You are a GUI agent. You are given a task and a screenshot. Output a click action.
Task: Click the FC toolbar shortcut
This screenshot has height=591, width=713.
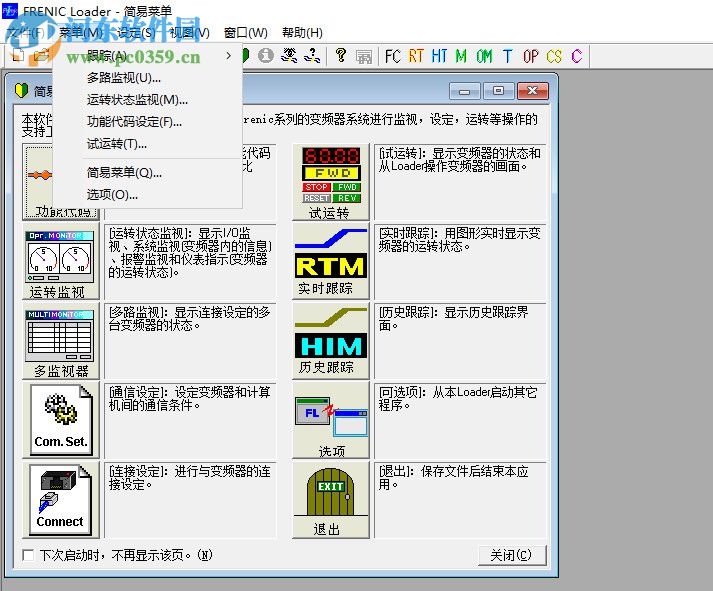pyautogui.click(x=393, y=56)
